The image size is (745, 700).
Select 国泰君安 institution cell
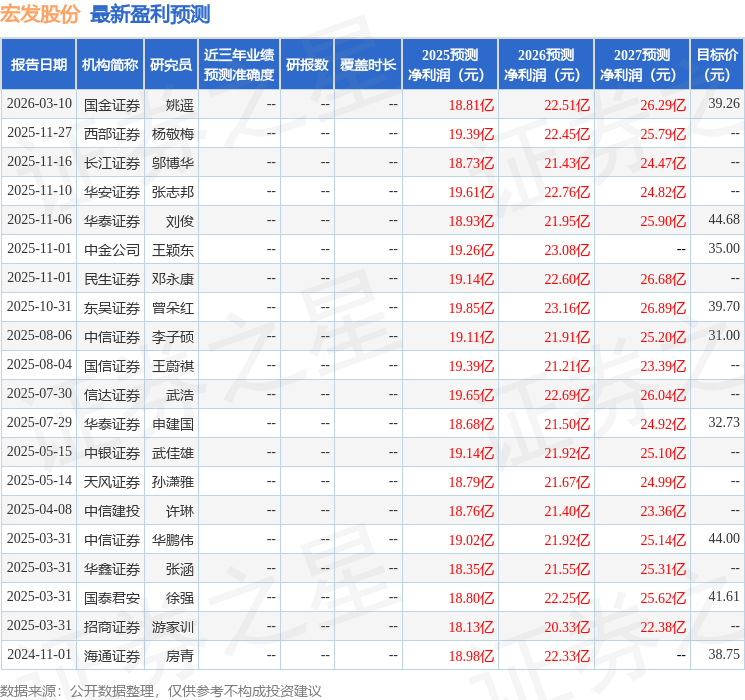point(112,598)
